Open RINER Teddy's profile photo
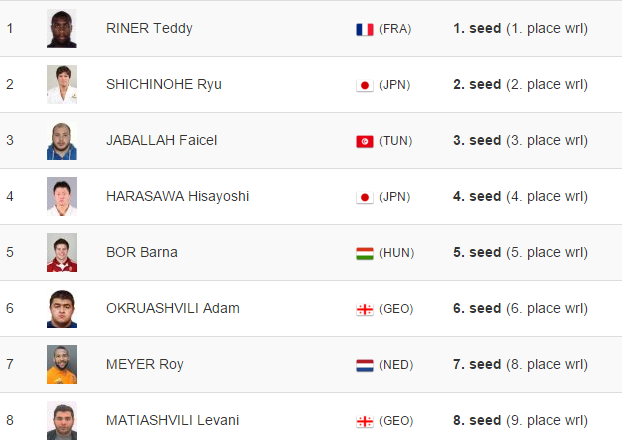This screenshot has width=622, height=445. point(62,29)
